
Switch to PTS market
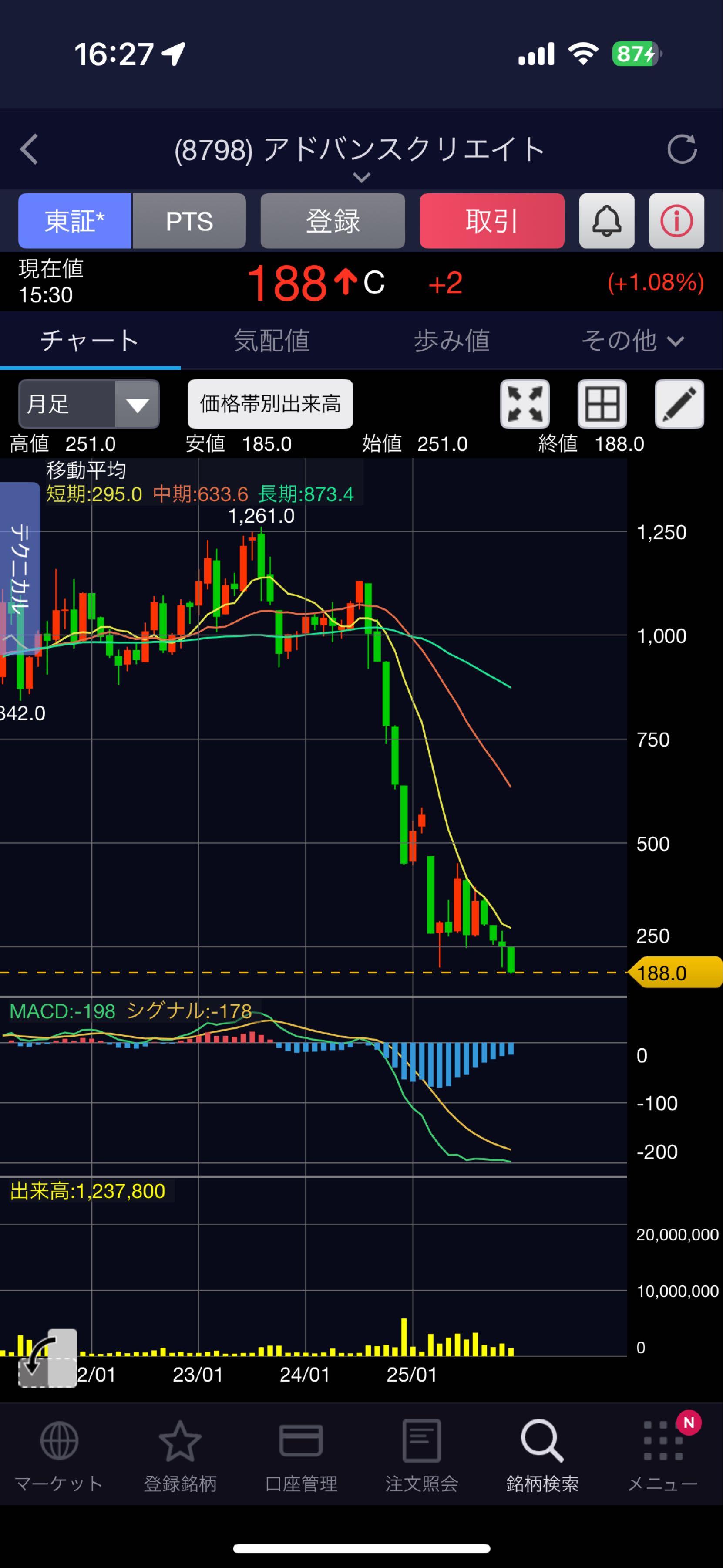click(x=189, y=221)
